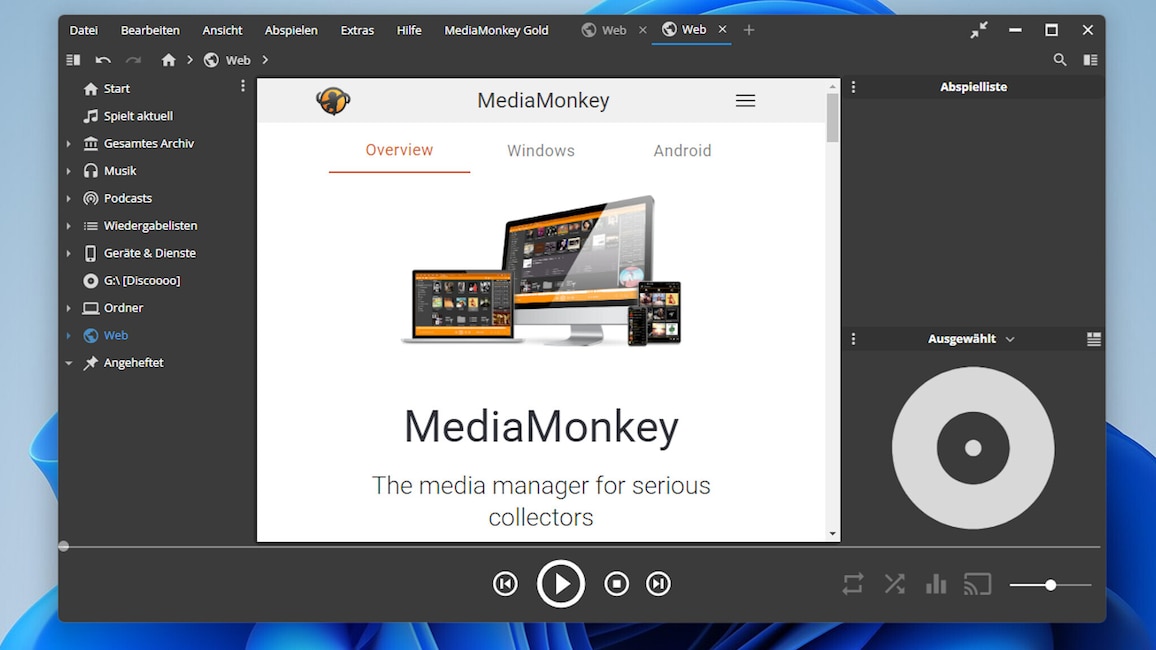
Task: Select the Overview tab on the web page
Action: click(x=400, y=150)
